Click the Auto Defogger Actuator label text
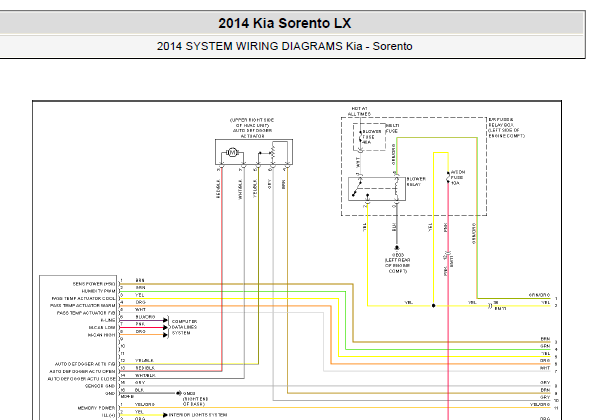The height and width of the screenshot is (420, 590). [252, 128]
